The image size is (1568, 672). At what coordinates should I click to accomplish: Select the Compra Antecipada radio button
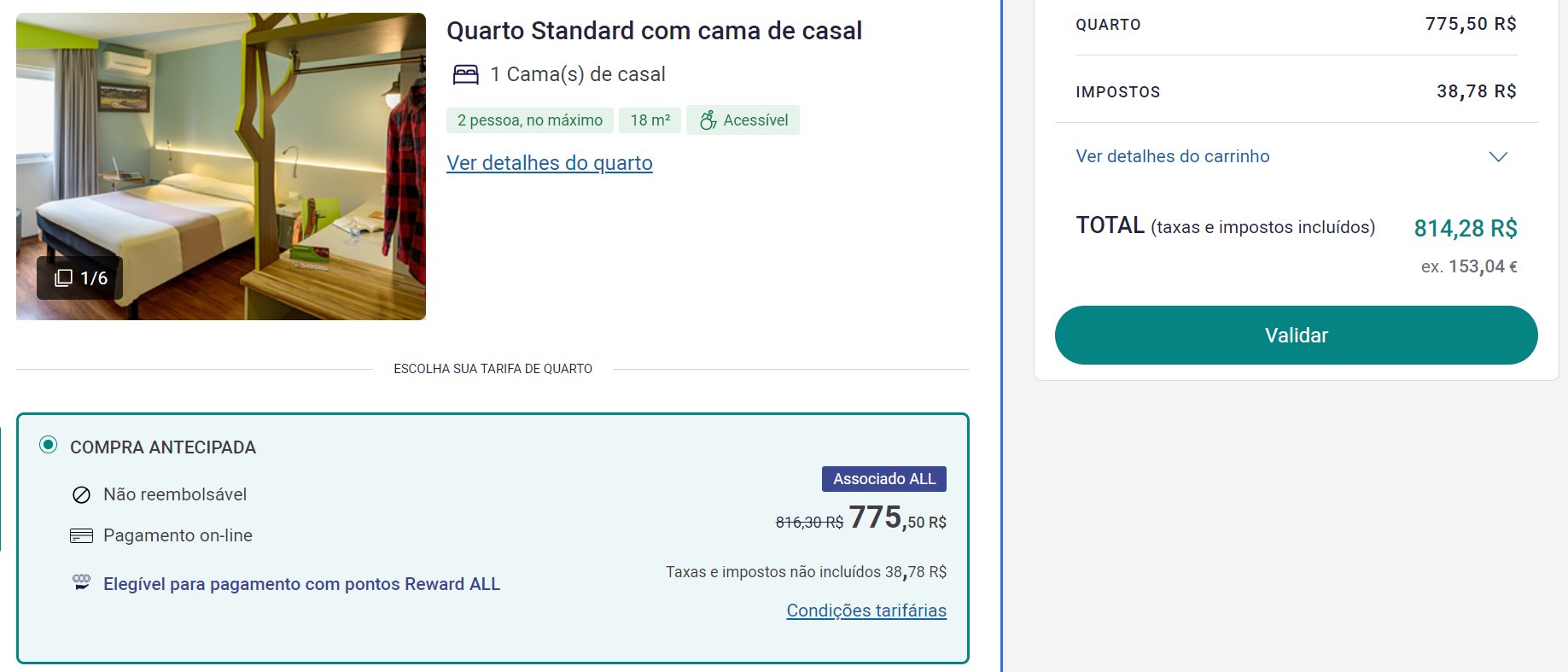click(x=49, y=445)
